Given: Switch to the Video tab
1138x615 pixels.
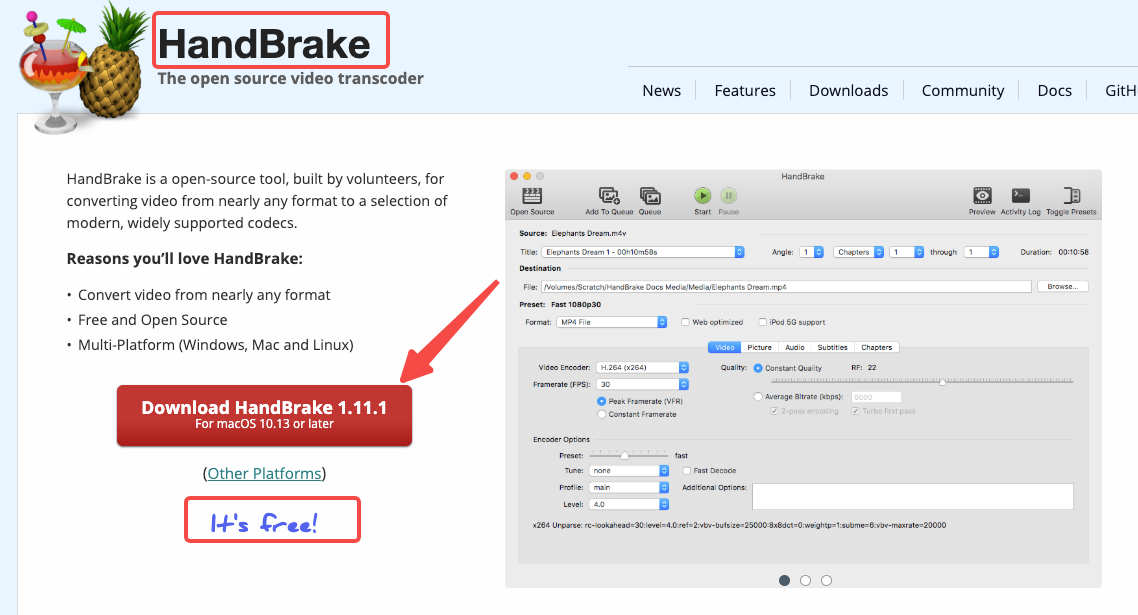Looking at the screenshot, I should 724,347.
